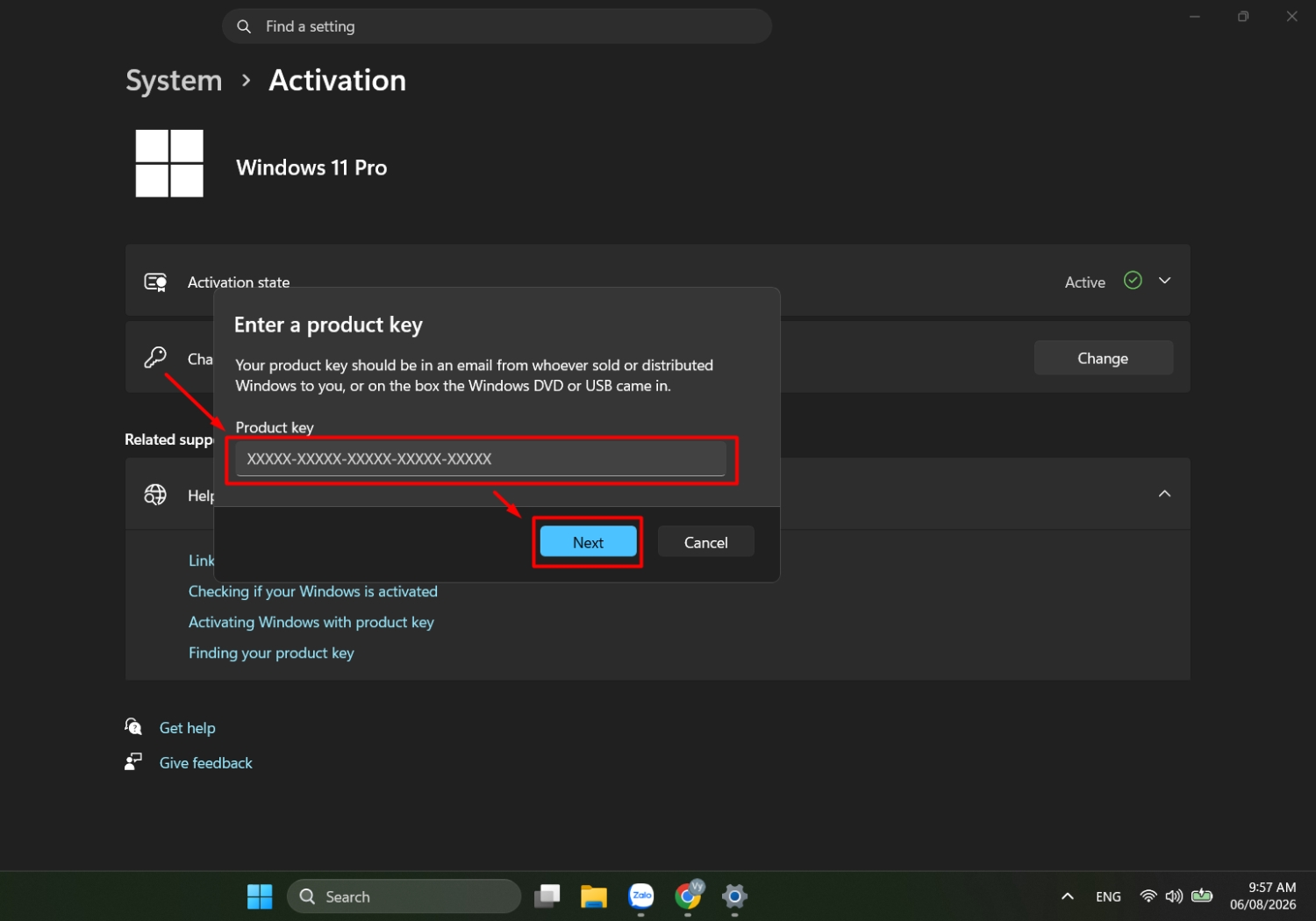Click the taskbar Search box
Viewport: 1316px width, 921px height.
click(x=404, y=896)
